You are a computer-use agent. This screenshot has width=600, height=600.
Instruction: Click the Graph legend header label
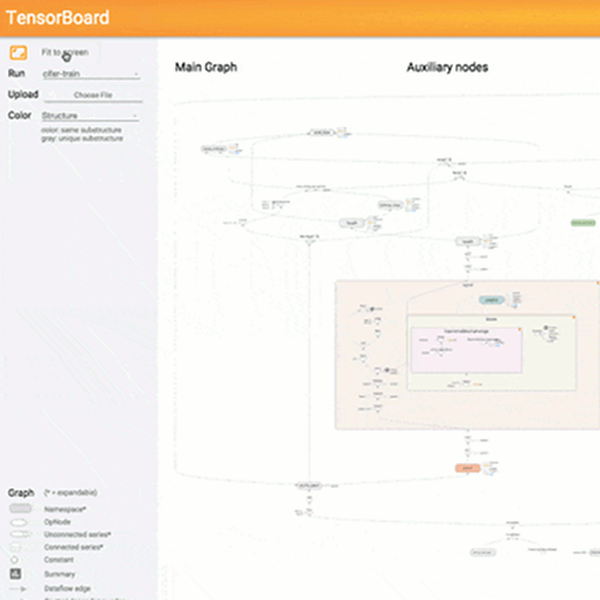(x=21, y=492)
